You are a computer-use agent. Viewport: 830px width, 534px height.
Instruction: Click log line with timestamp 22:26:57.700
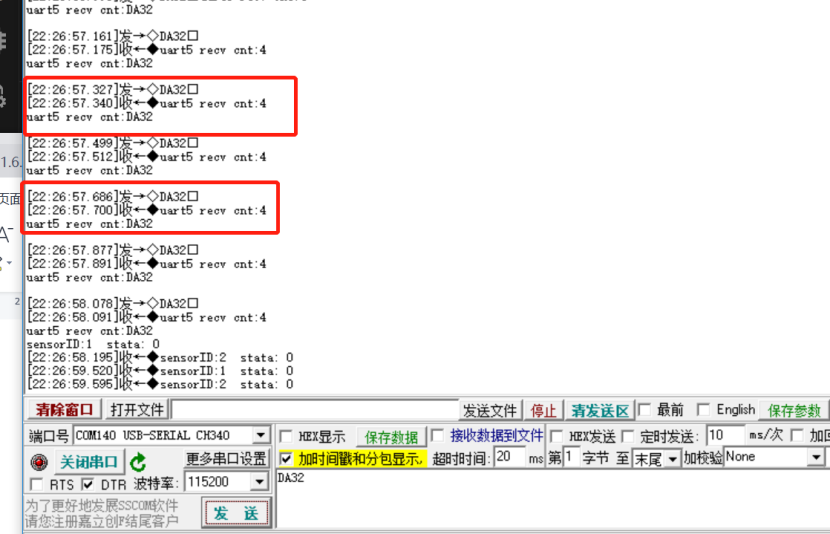point(147,211)
